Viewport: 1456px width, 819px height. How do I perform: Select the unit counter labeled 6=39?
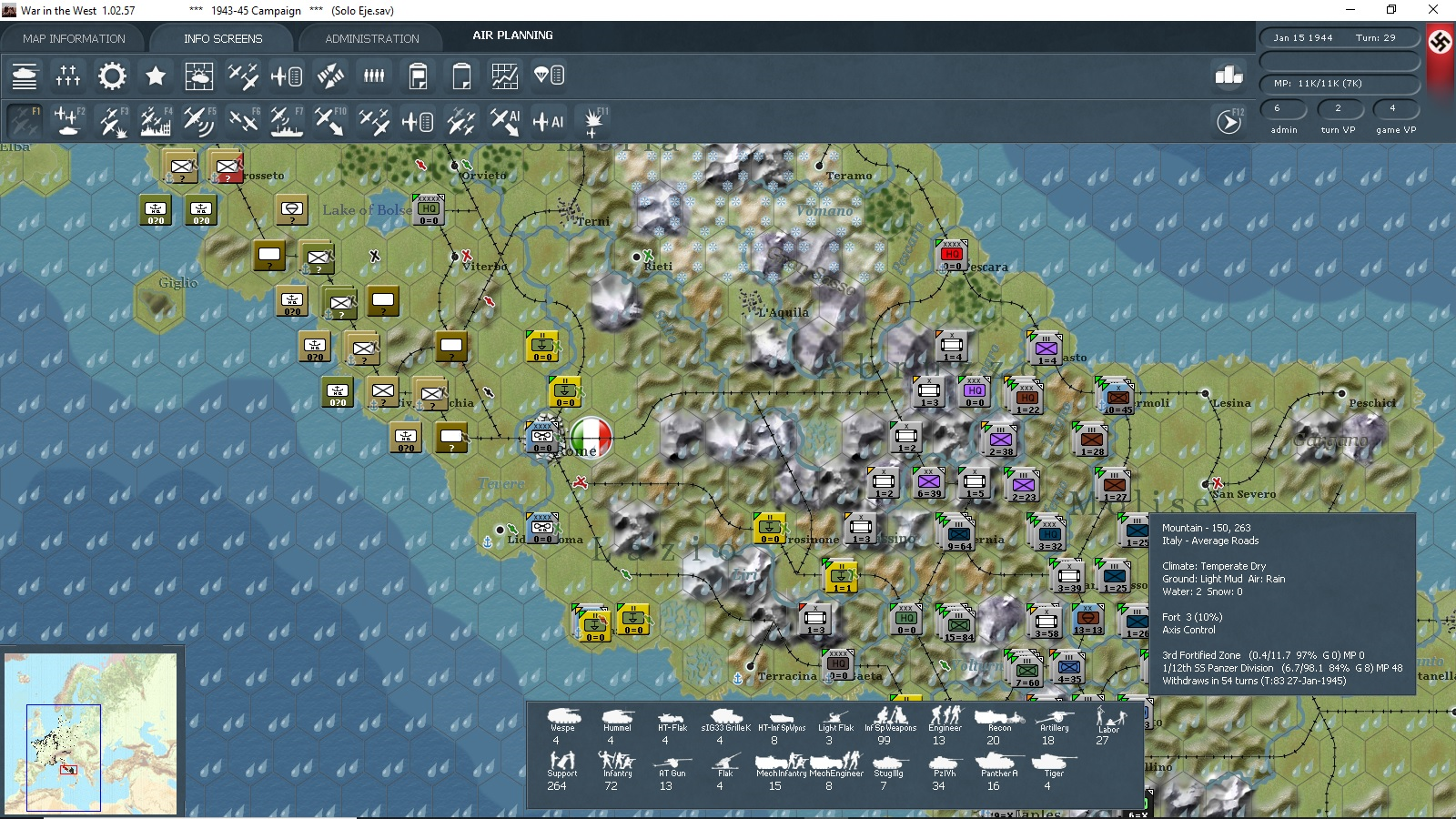[x=929, y=483]
